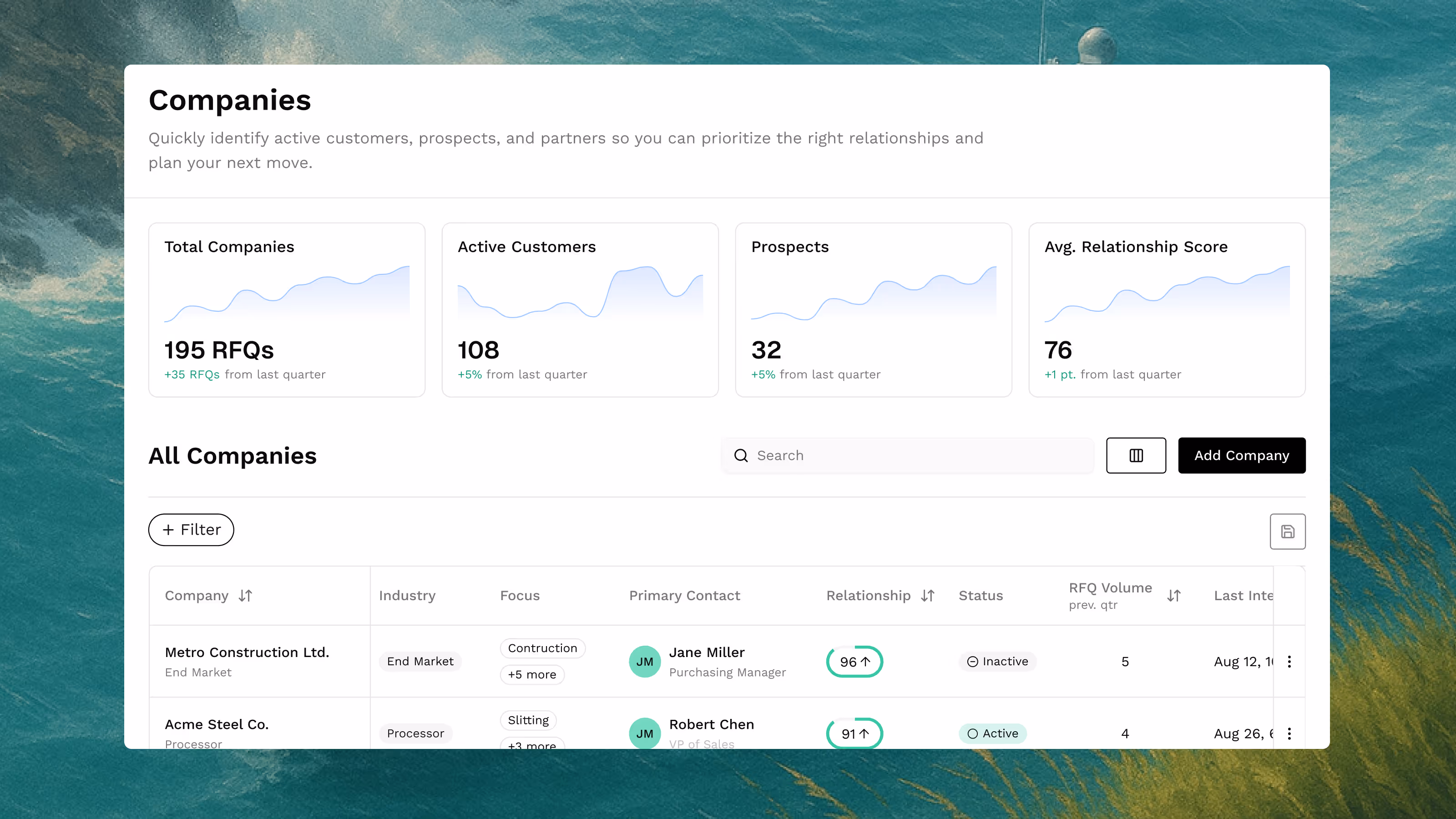Sort by RFQ Volume column arrows

pos(1173,595)
